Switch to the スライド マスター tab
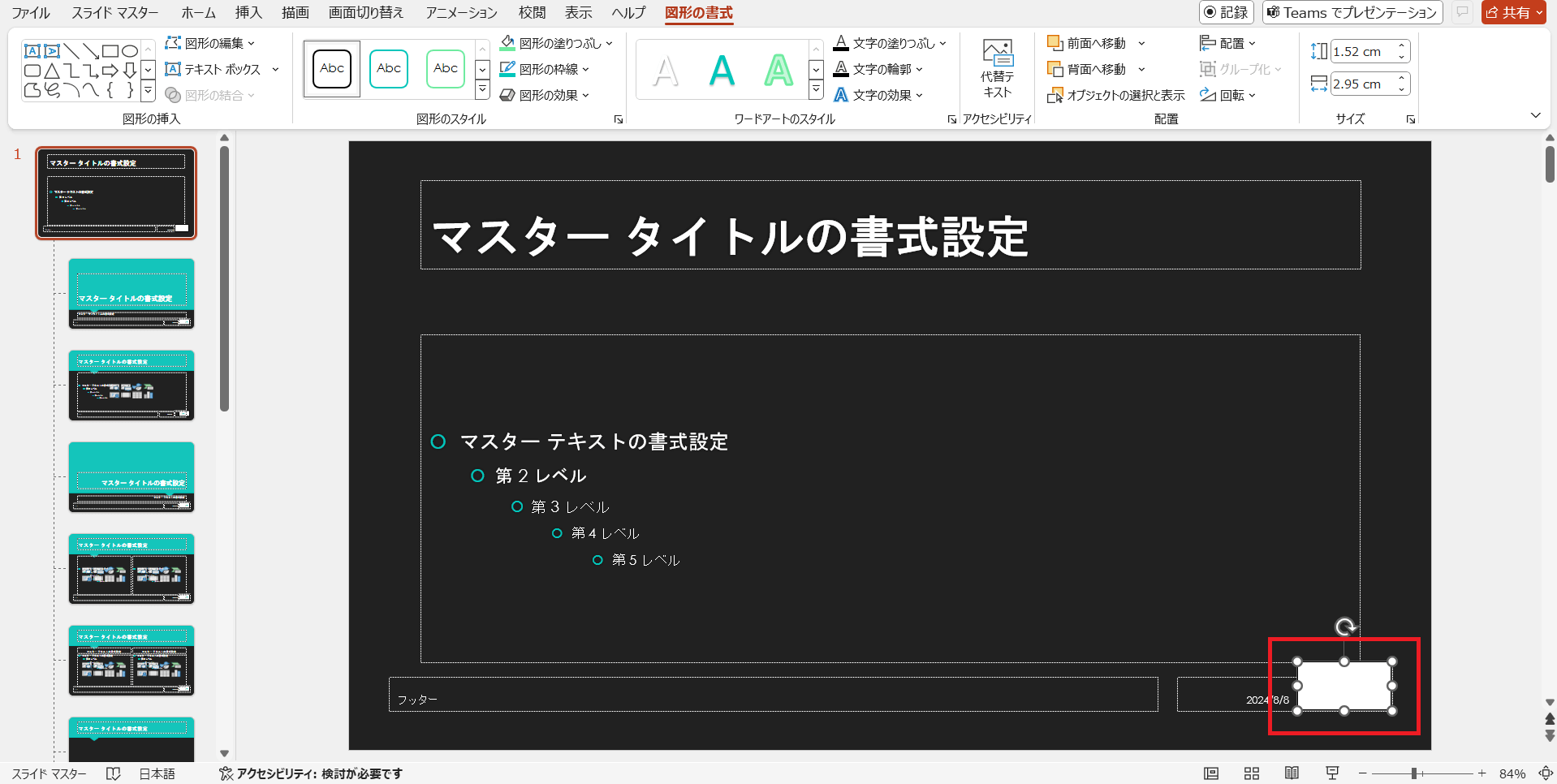 point(115,12)
